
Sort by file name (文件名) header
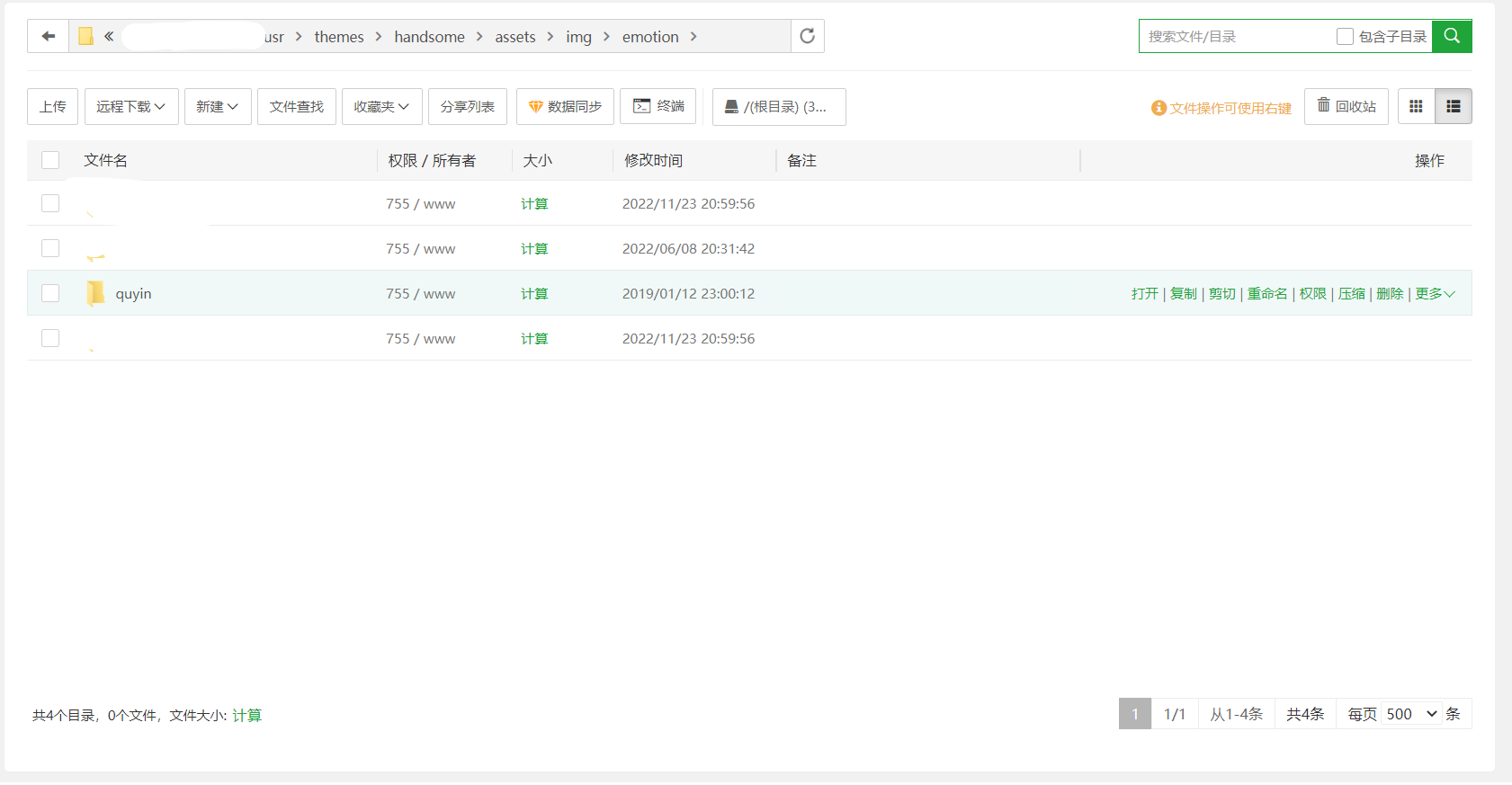(x=105, y=160)
